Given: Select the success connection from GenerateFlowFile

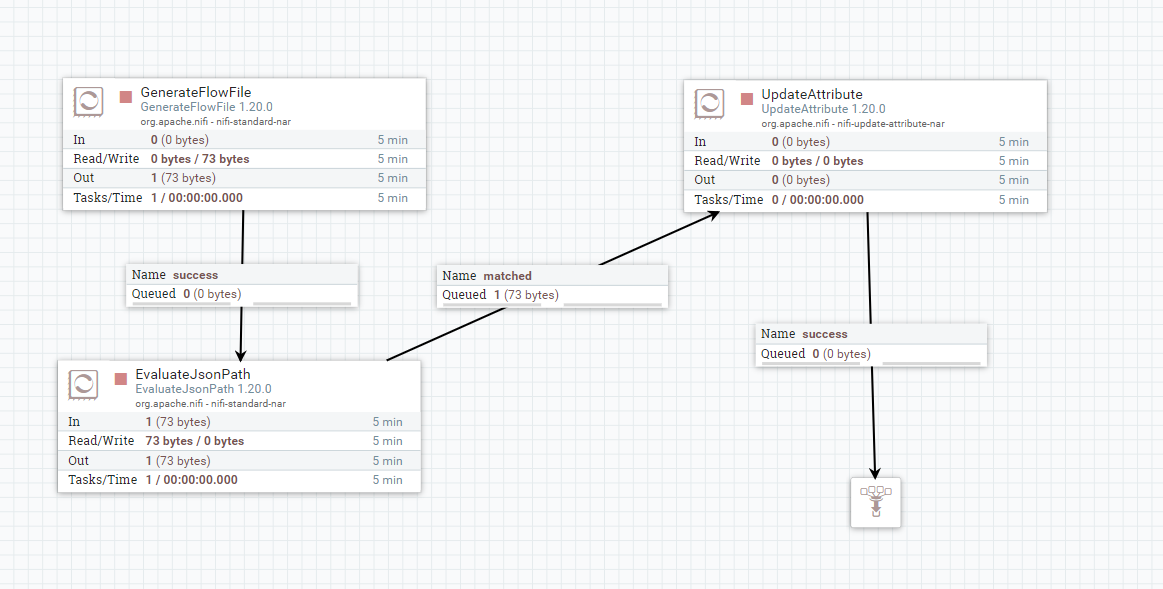Looking at the screenshot, I should click(x=241, y=284).
